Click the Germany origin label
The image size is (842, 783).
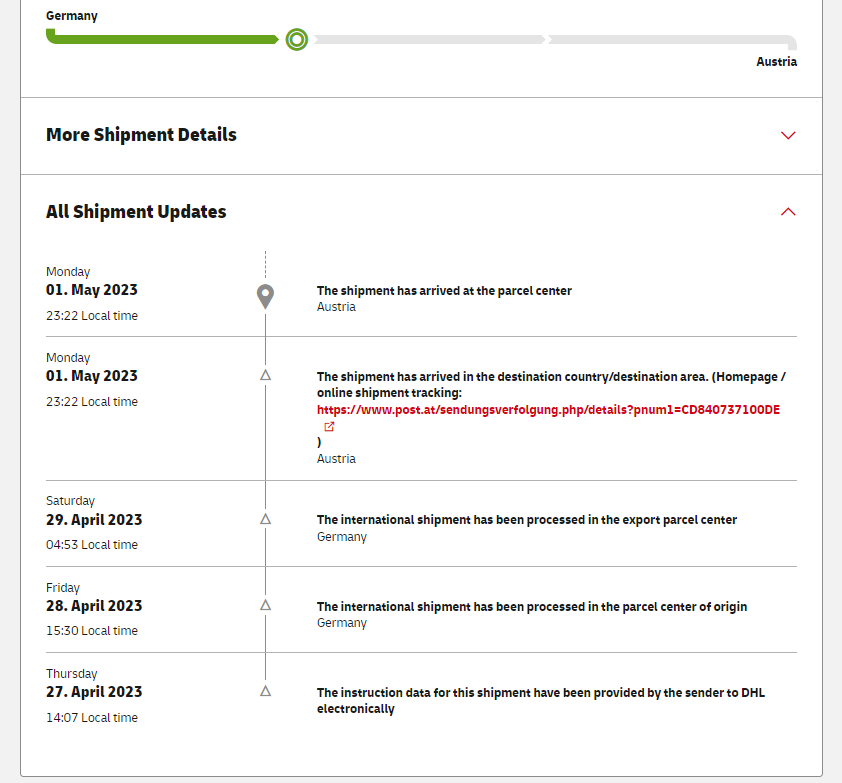(72, 16)
